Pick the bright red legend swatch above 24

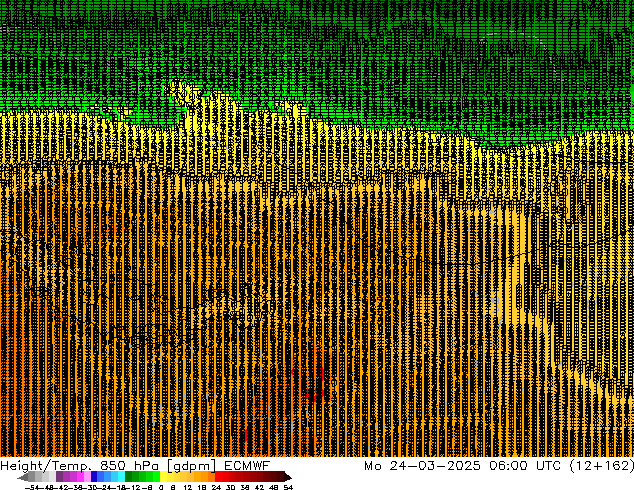218,476
